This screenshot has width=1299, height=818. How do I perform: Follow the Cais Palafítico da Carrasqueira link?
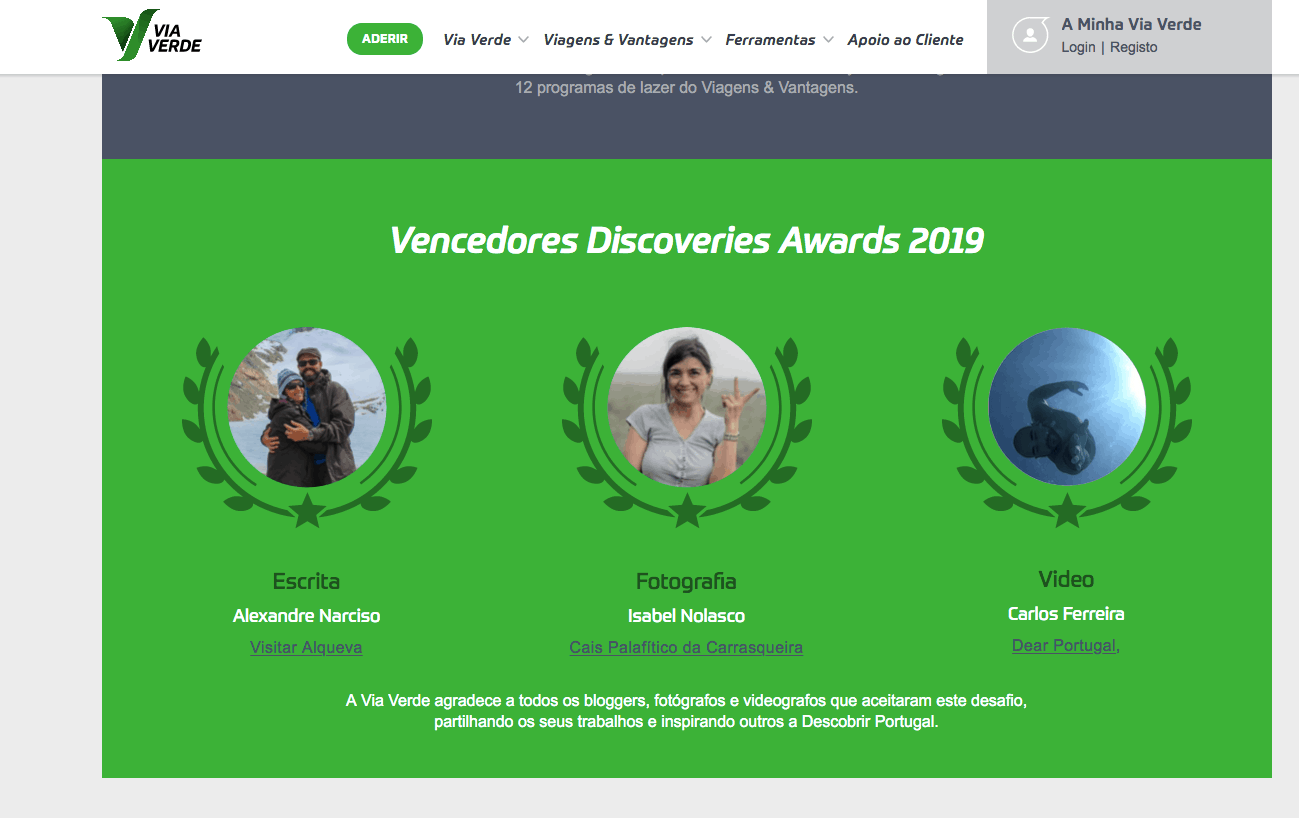click(x=686, y=647)
